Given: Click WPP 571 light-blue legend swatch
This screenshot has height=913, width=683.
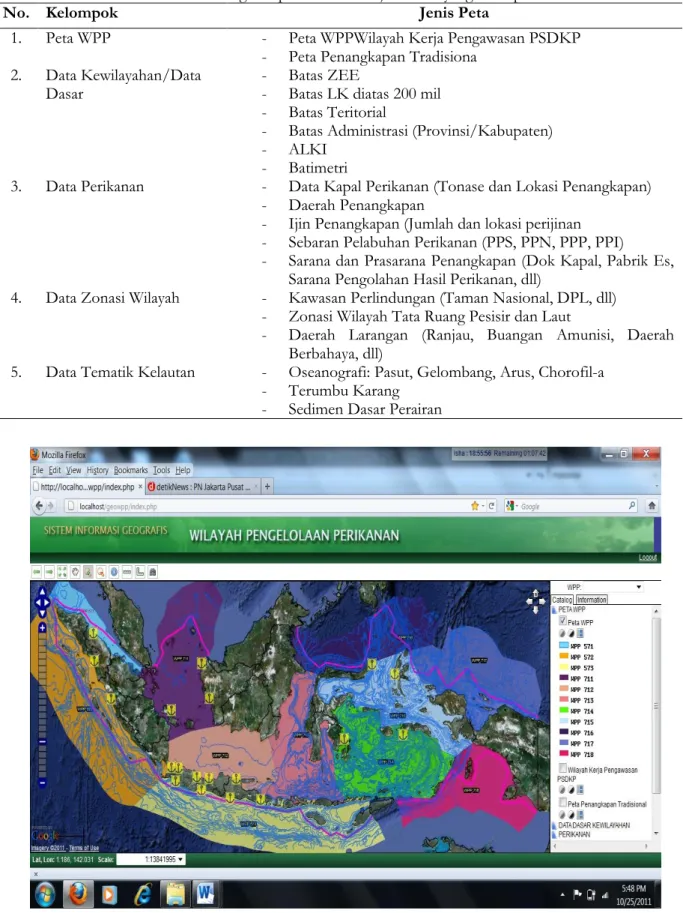Looking at the screenshot, I should coord(563,646).
